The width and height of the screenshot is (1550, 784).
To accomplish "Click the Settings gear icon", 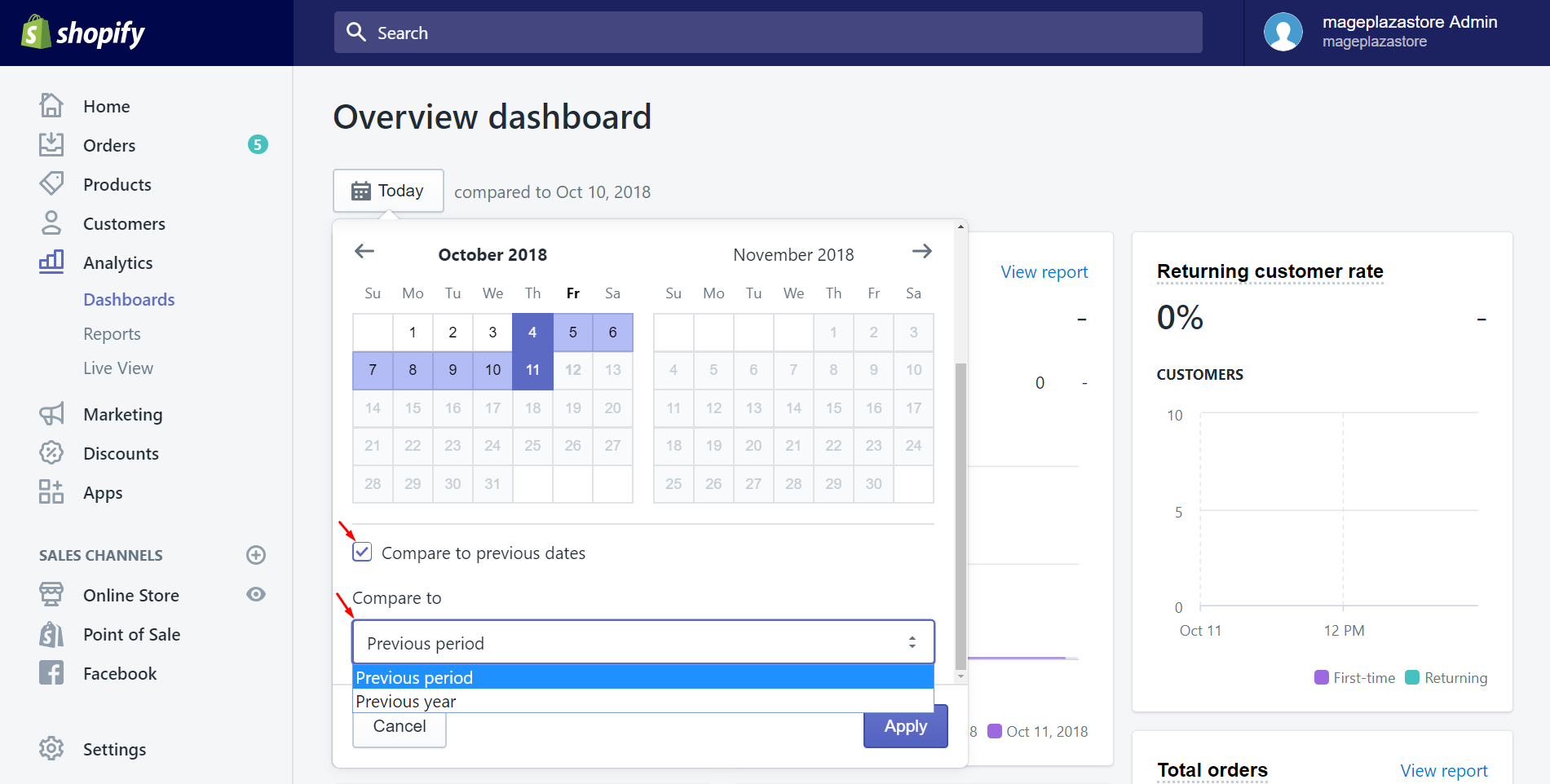I will pos(51,748).
